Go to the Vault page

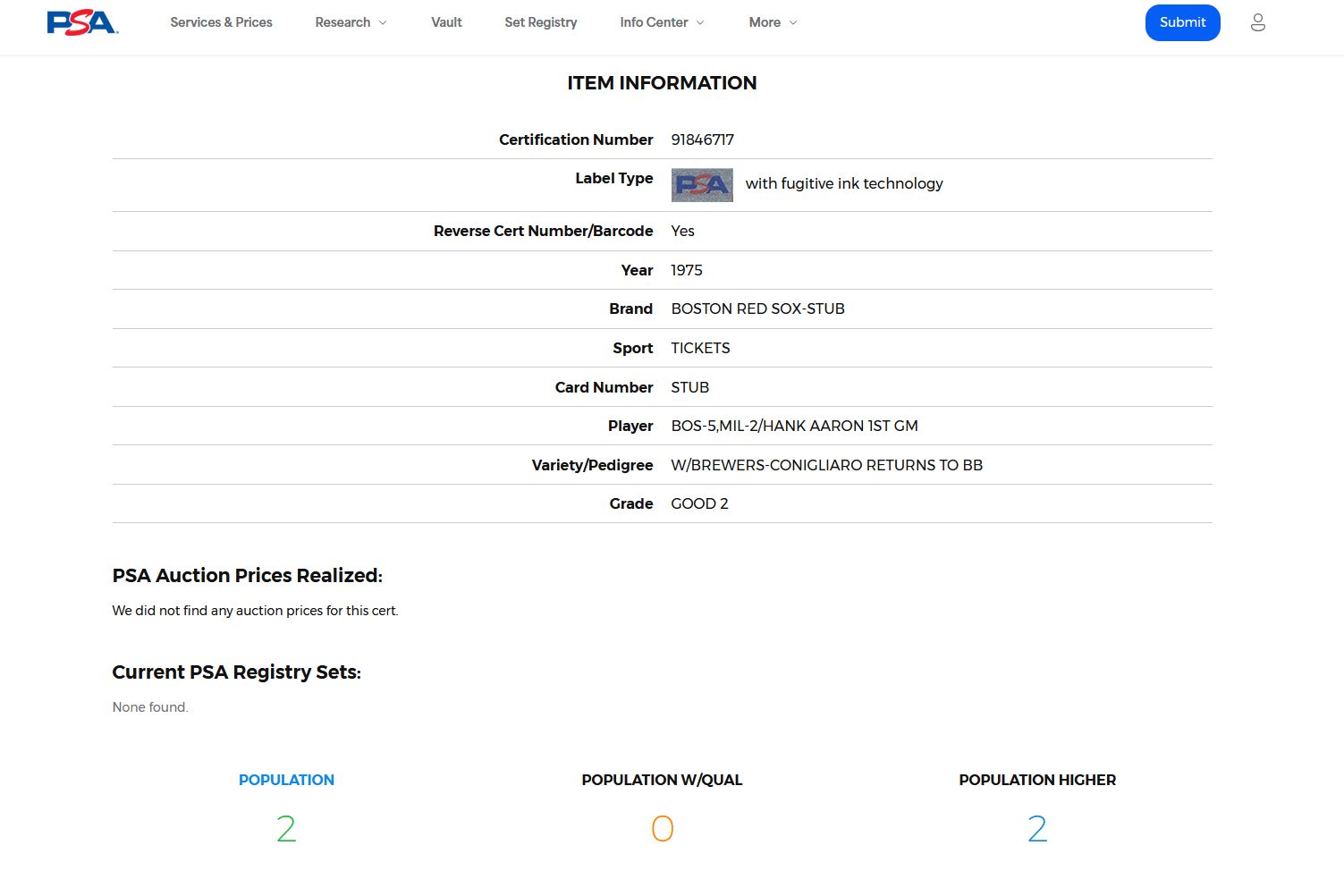coord(446,22)
